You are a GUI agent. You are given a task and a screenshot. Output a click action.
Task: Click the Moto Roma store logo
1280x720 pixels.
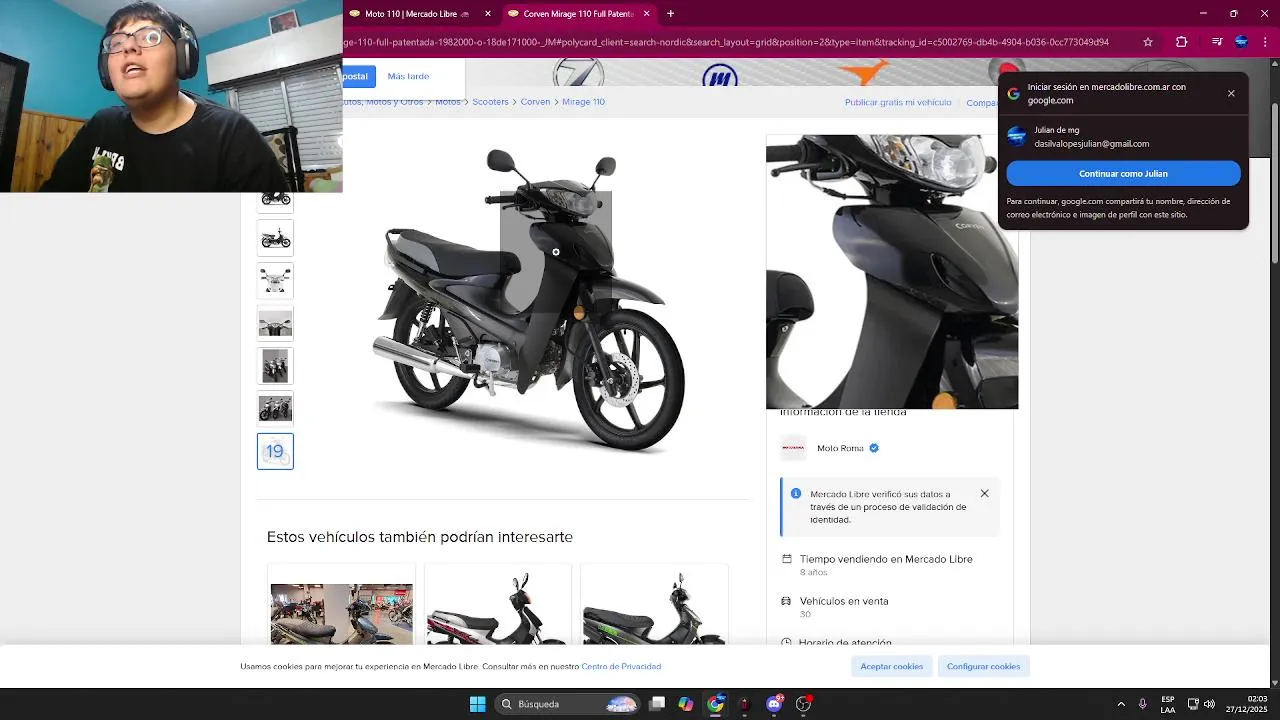793,448
